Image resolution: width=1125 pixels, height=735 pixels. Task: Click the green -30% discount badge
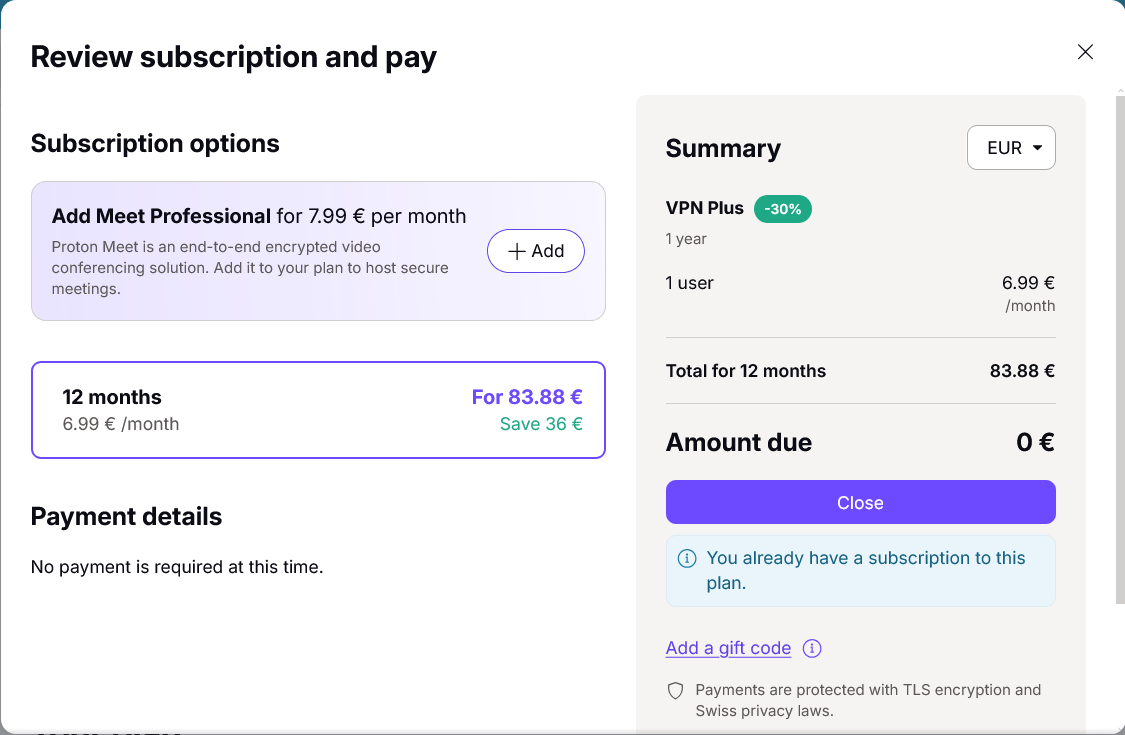(x=782, y=209)
